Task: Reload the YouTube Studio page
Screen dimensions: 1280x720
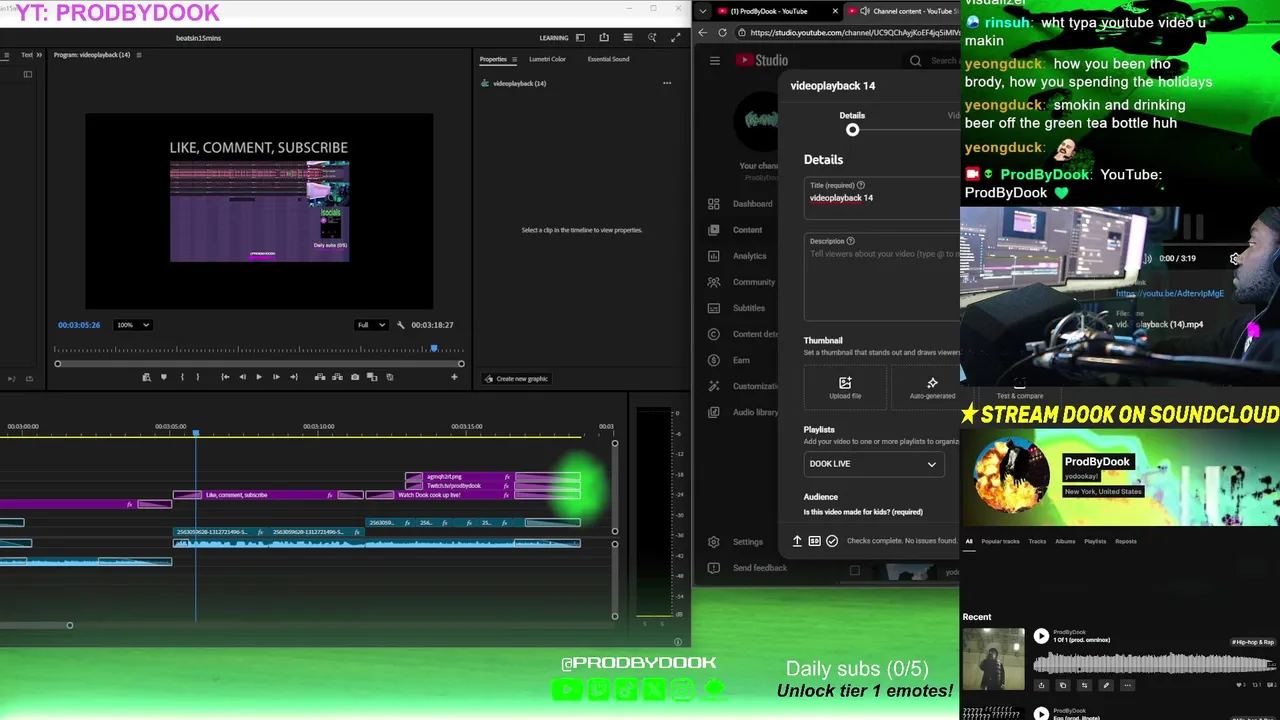Action: point(724,32)
